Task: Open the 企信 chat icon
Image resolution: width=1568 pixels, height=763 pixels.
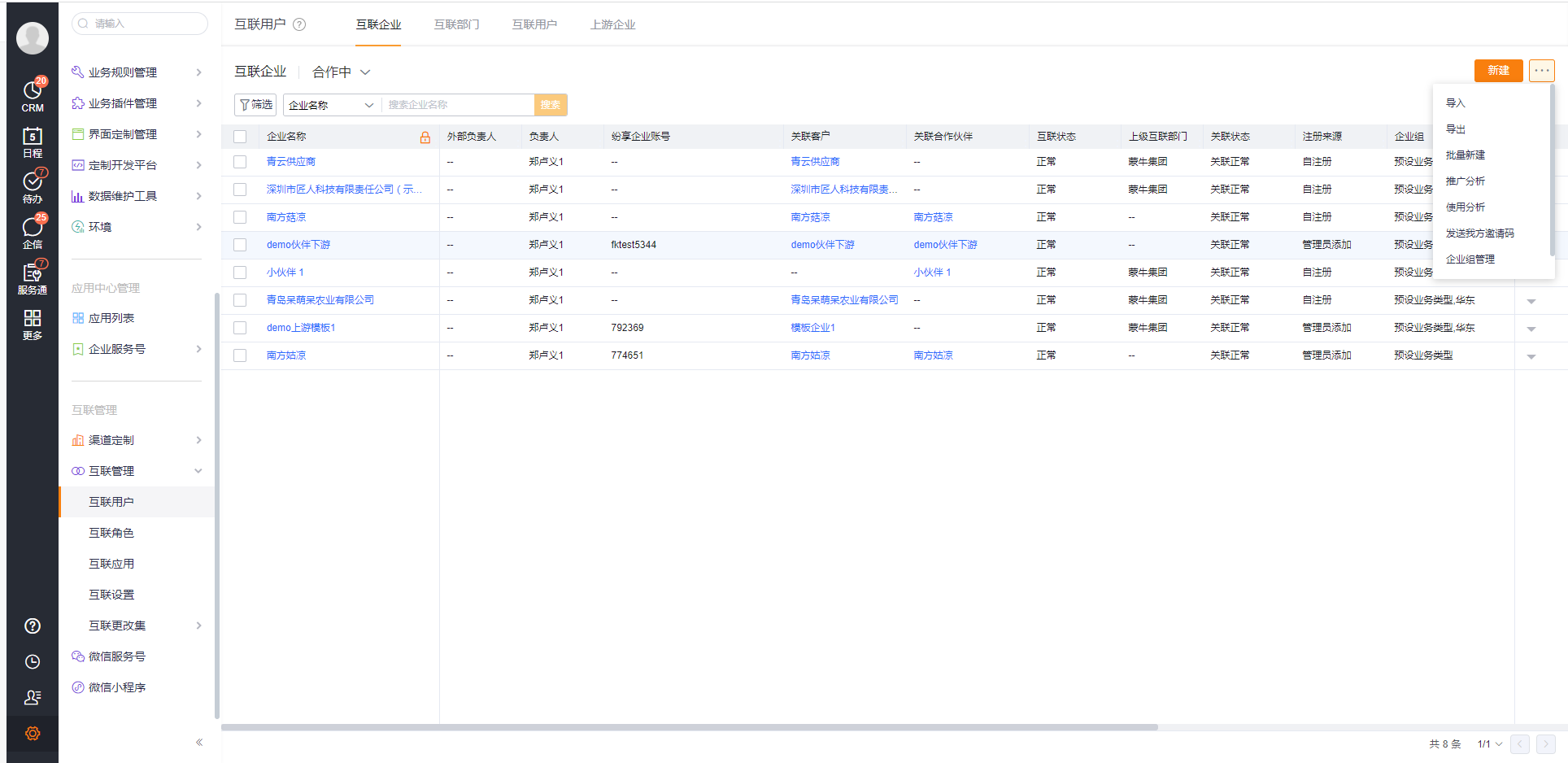Action: [x=33, y=232]
